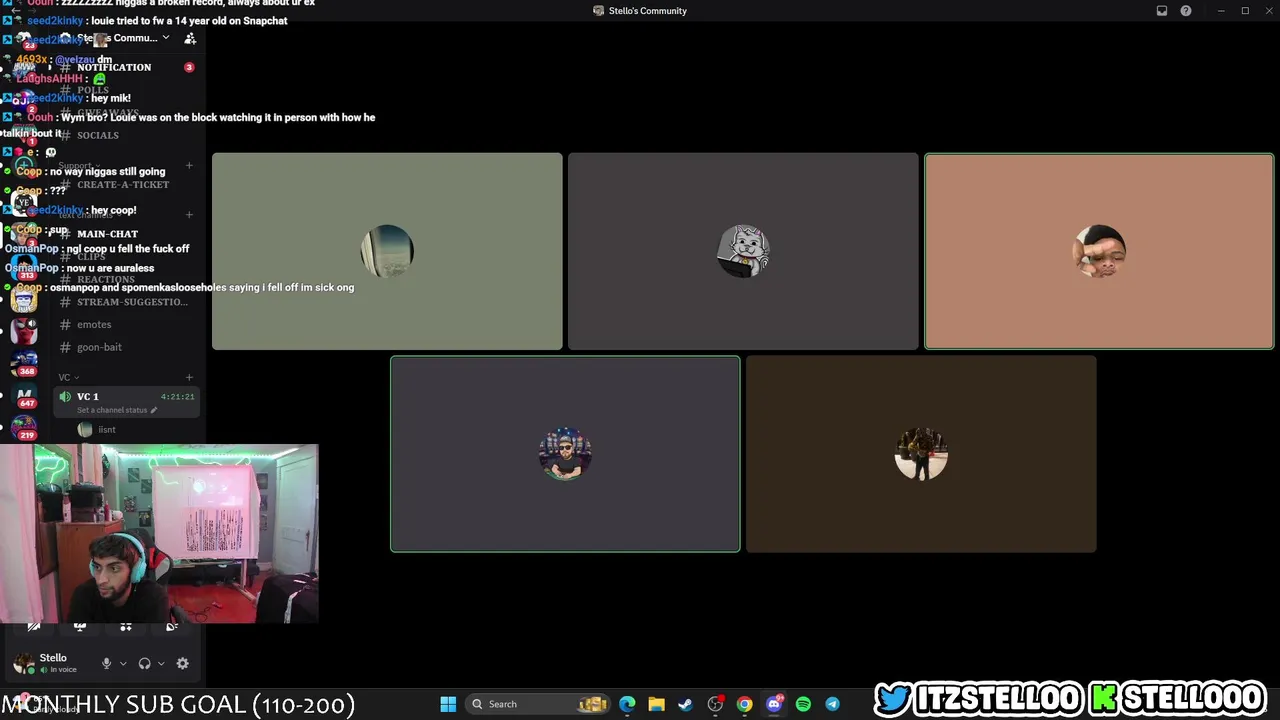Add a channel to the Support category
The height and width of the screenshot is (720, 1280).
[x=189, y=166]
